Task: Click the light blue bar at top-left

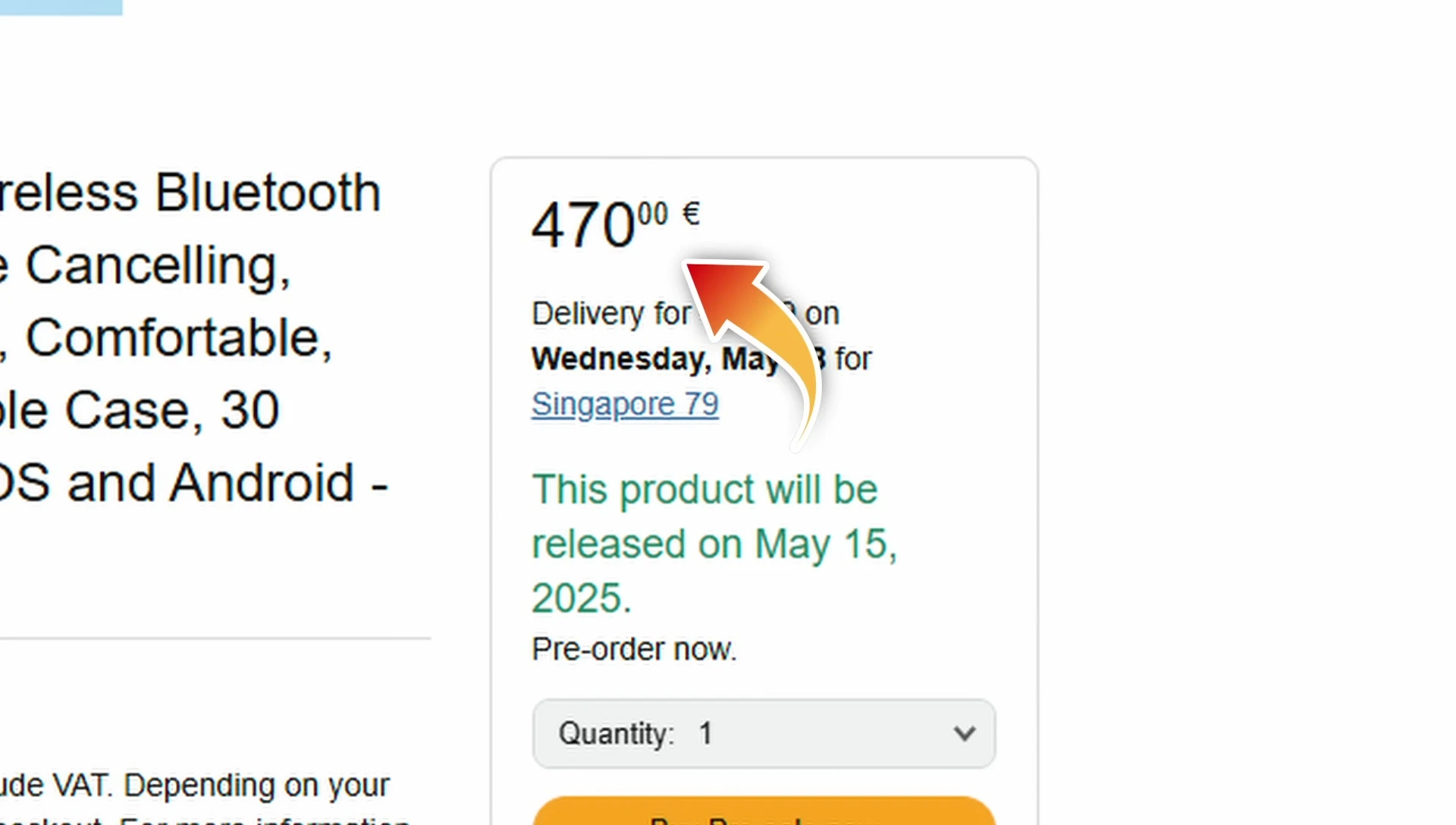Action: click(x=61, y=7)
